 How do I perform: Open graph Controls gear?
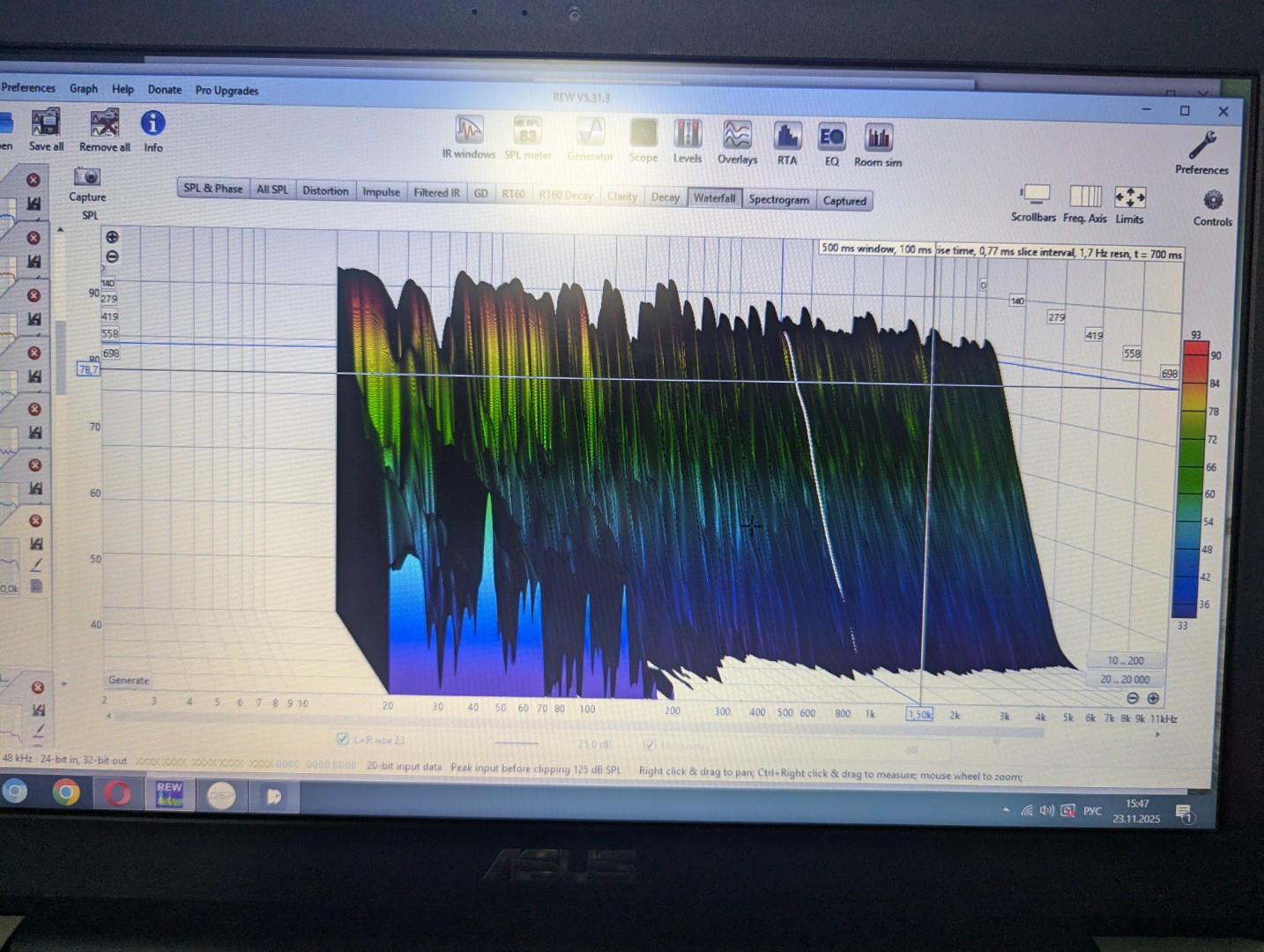pos(1213,201)
